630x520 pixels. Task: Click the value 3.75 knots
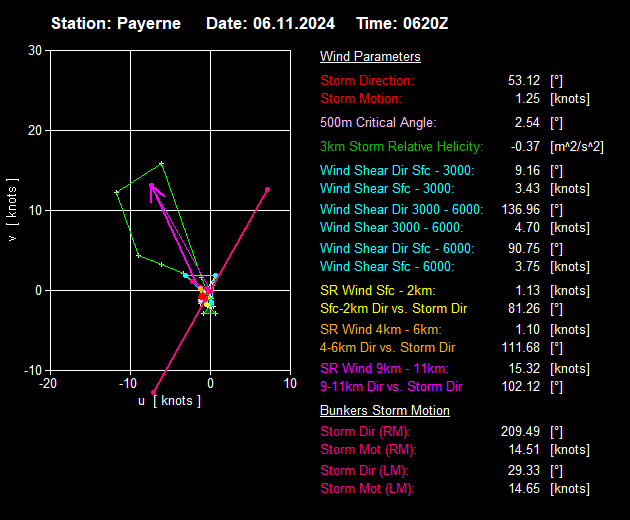pyautogui.click(x=528, y=266)
